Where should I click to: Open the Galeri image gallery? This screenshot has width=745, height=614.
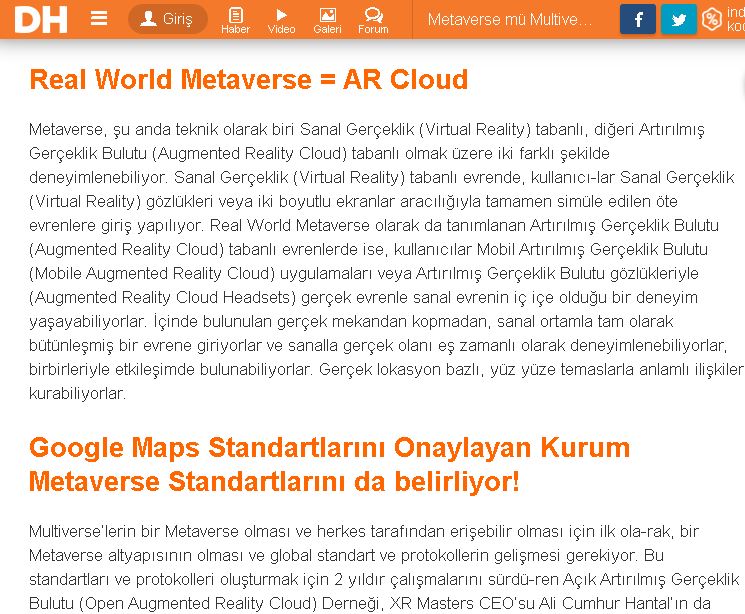(x=327, y=20)
